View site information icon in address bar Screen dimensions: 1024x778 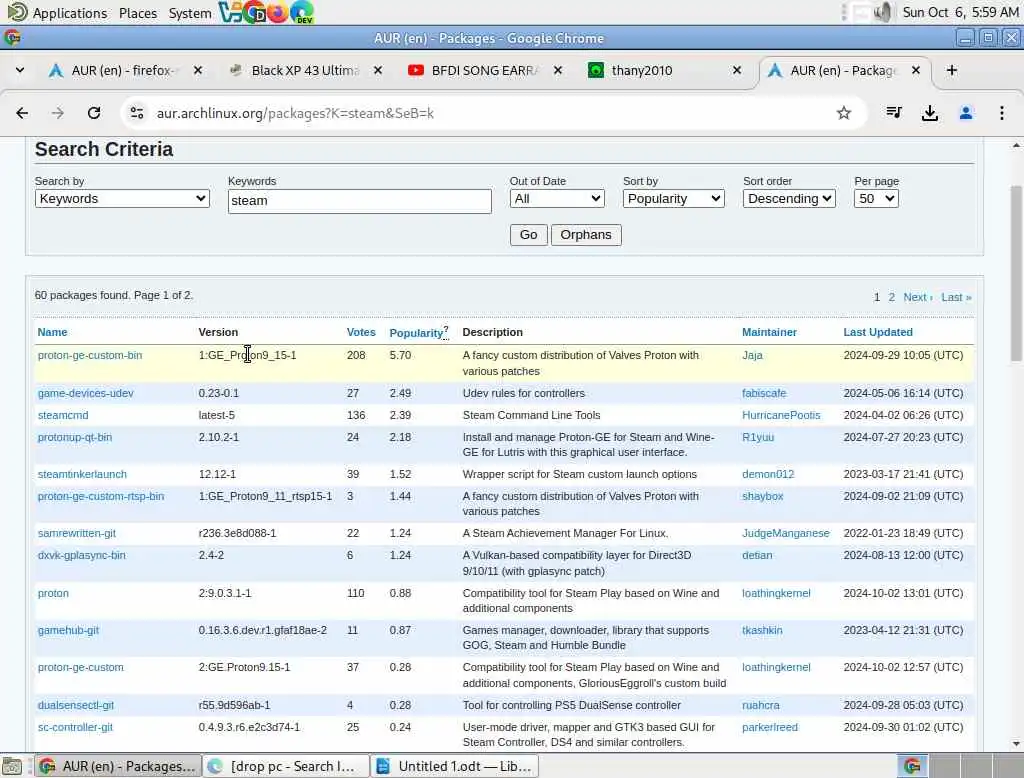point(136,113)
